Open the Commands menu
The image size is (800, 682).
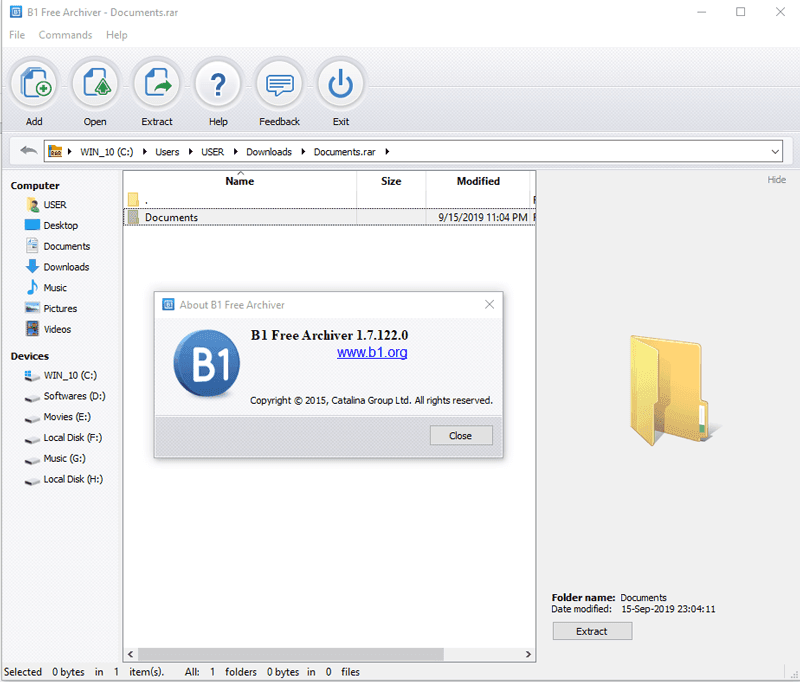click(65, 35)
